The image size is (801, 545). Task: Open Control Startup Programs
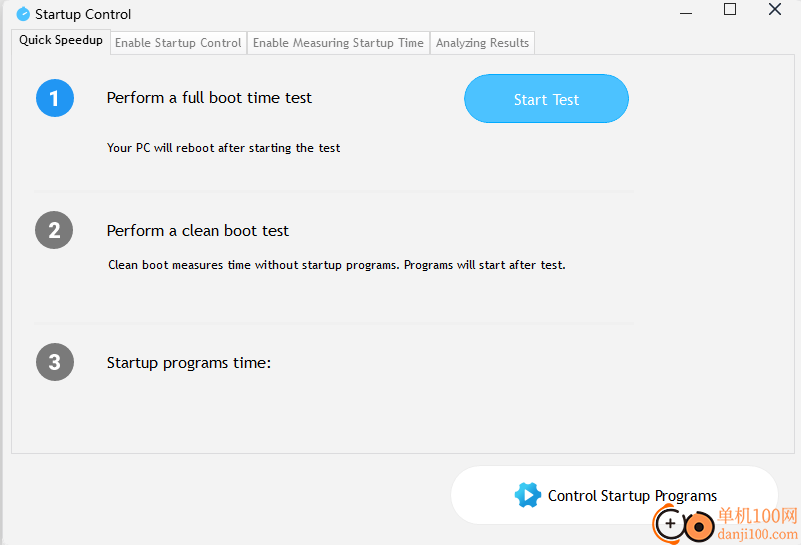[x=614, y=495]
